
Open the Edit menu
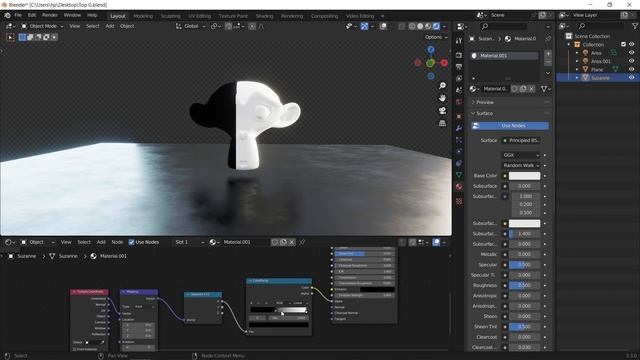click(x=32, y=15)
